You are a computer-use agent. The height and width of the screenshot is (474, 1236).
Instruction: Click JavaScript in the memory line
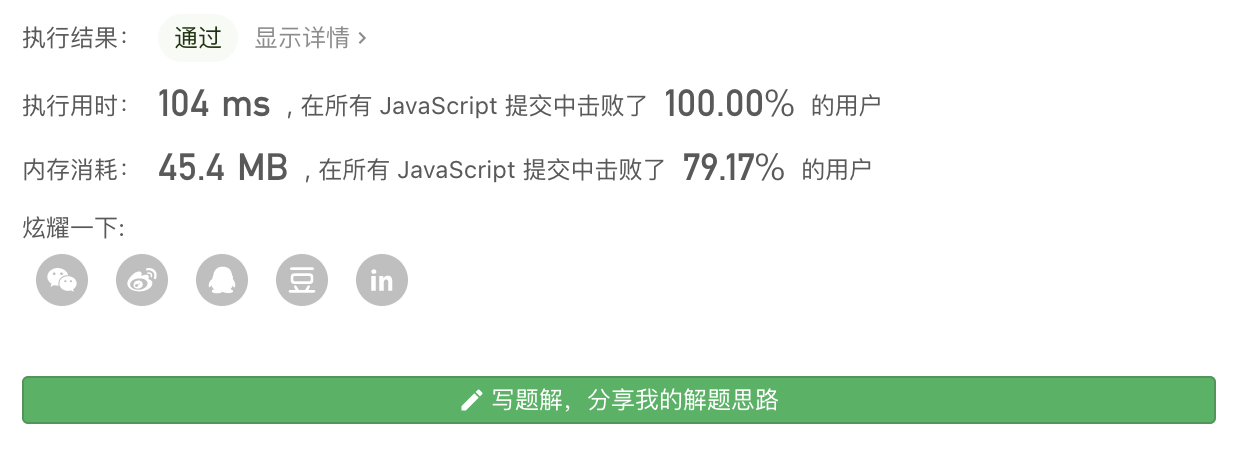pos(456,171)
